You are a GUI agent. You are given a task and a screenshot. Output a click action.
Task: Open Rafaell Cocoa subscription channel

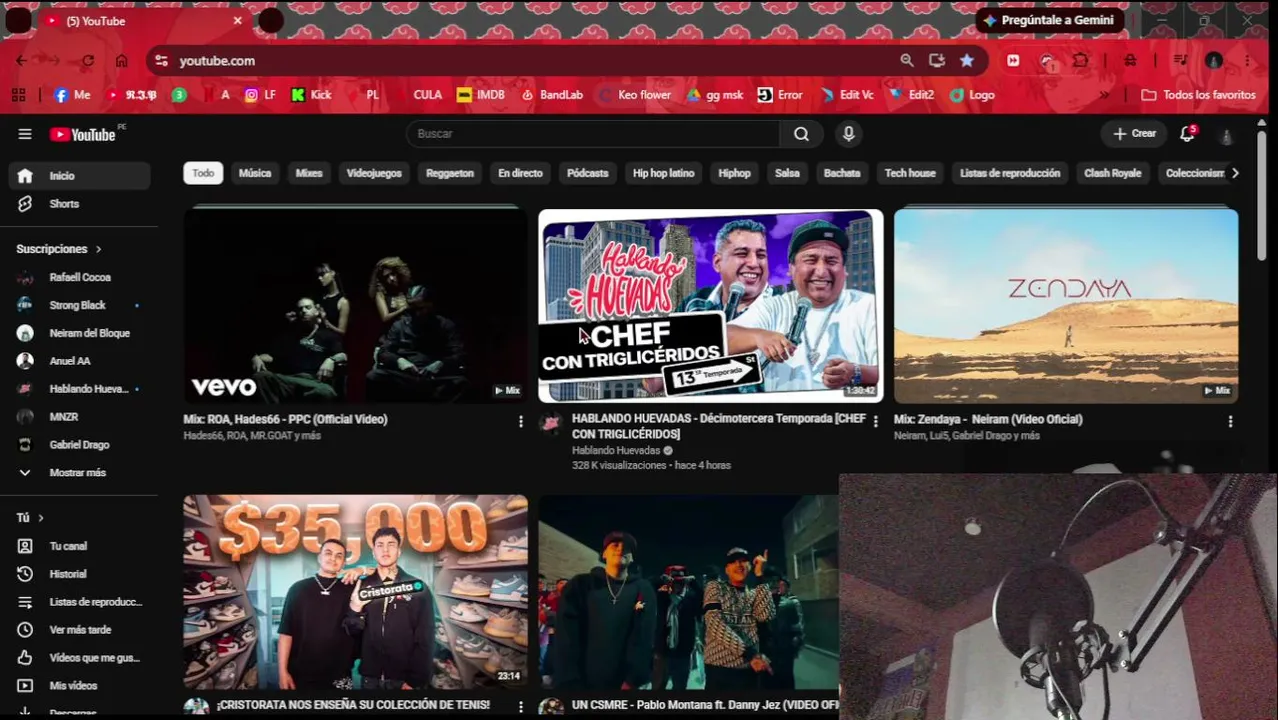tap(80, 277)
